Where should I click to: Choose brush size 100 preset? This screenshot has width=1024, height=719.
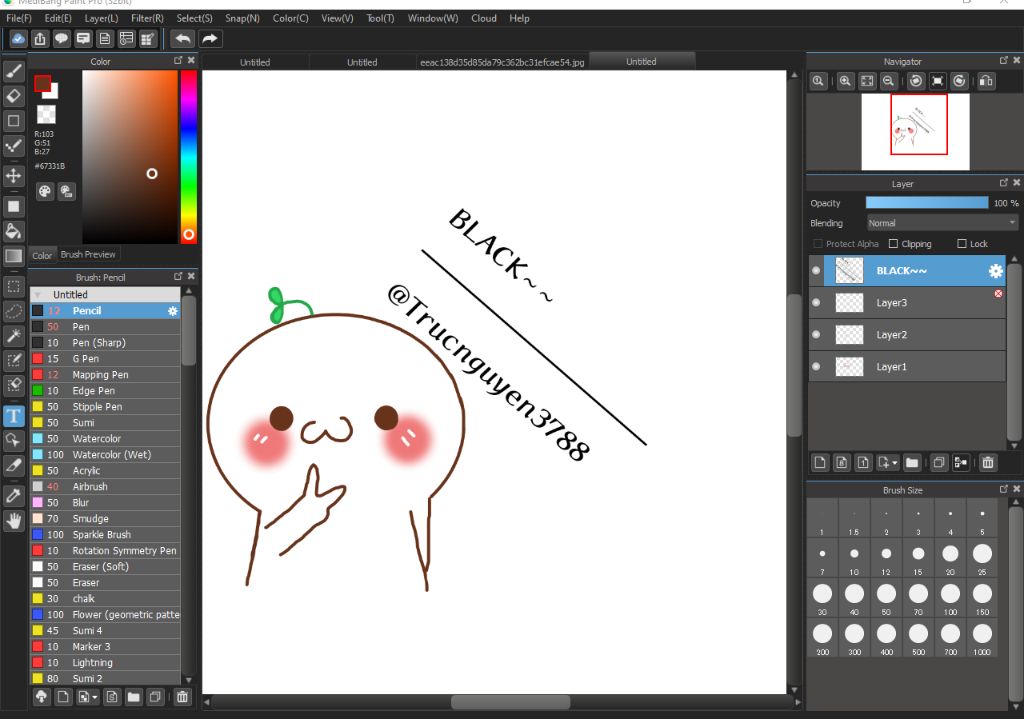pos(950,599)
